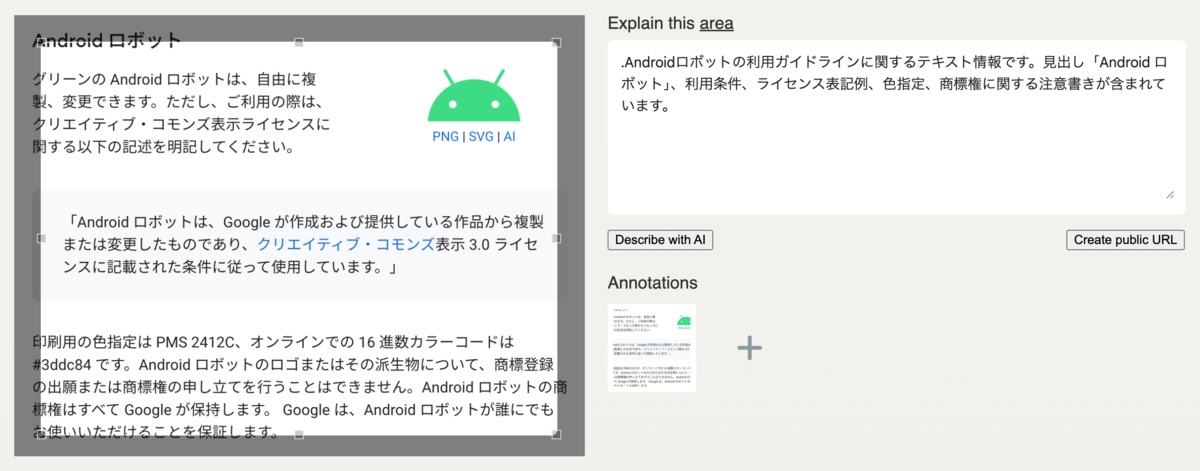The image size is (1200, 471).
Task: Click the top-right selection corner handle
Action: click(x=556, y=42)
